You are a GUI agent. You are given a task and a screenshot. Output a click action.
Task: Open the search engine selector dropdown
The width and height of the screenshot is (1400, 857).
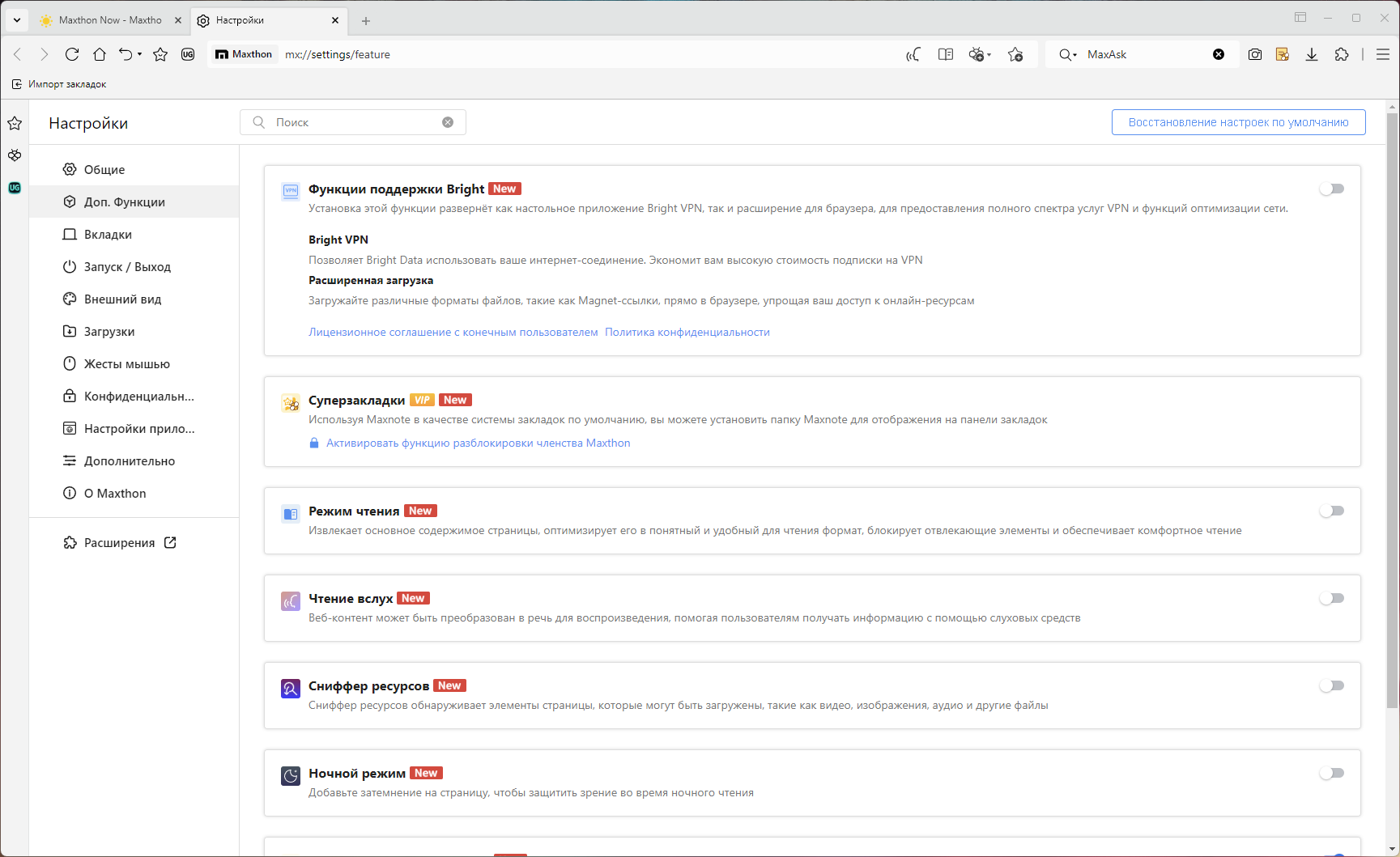(x=1068, y=54)
